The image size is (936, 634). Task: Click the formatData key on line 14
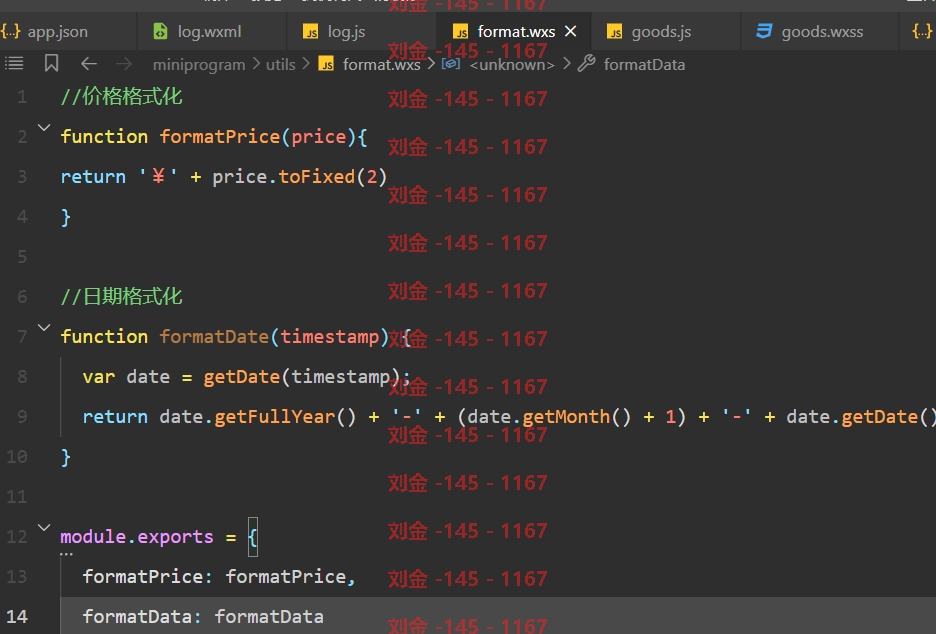point(137,617)
